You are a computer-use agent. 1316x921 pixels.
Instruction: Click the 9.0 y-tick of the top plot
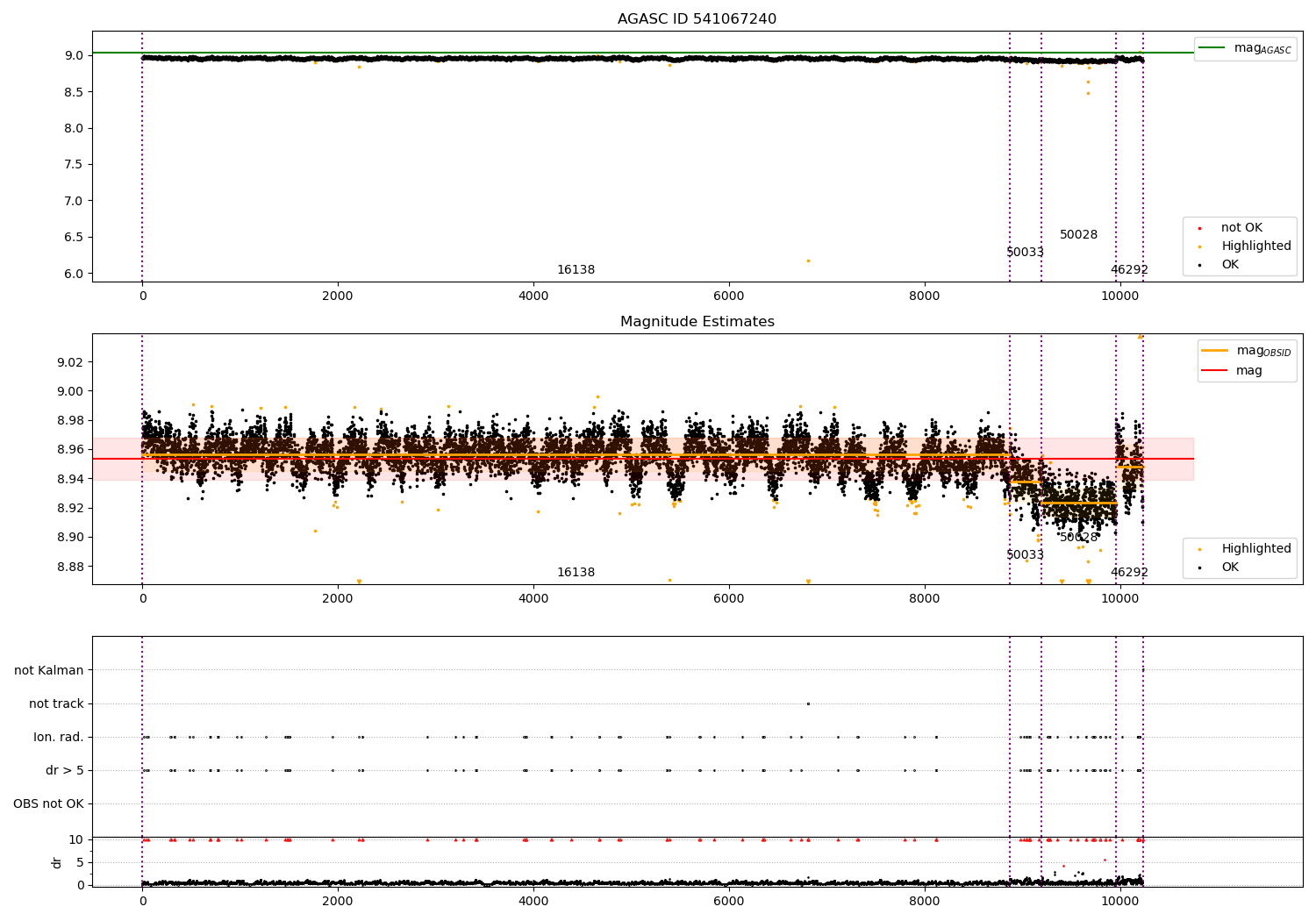pos(75,55)
